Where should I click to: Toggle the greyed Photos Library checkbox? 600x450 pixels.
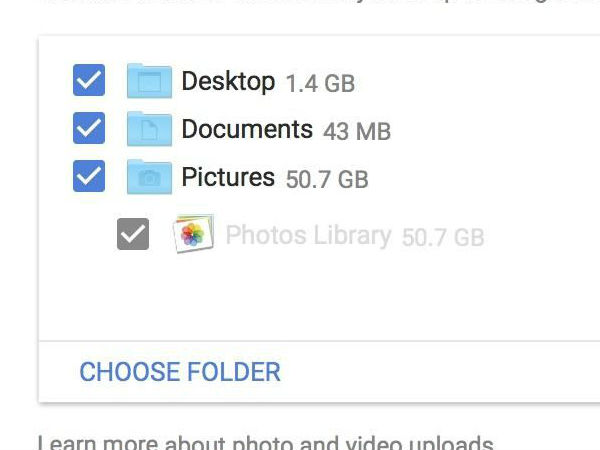click(132, 234)
